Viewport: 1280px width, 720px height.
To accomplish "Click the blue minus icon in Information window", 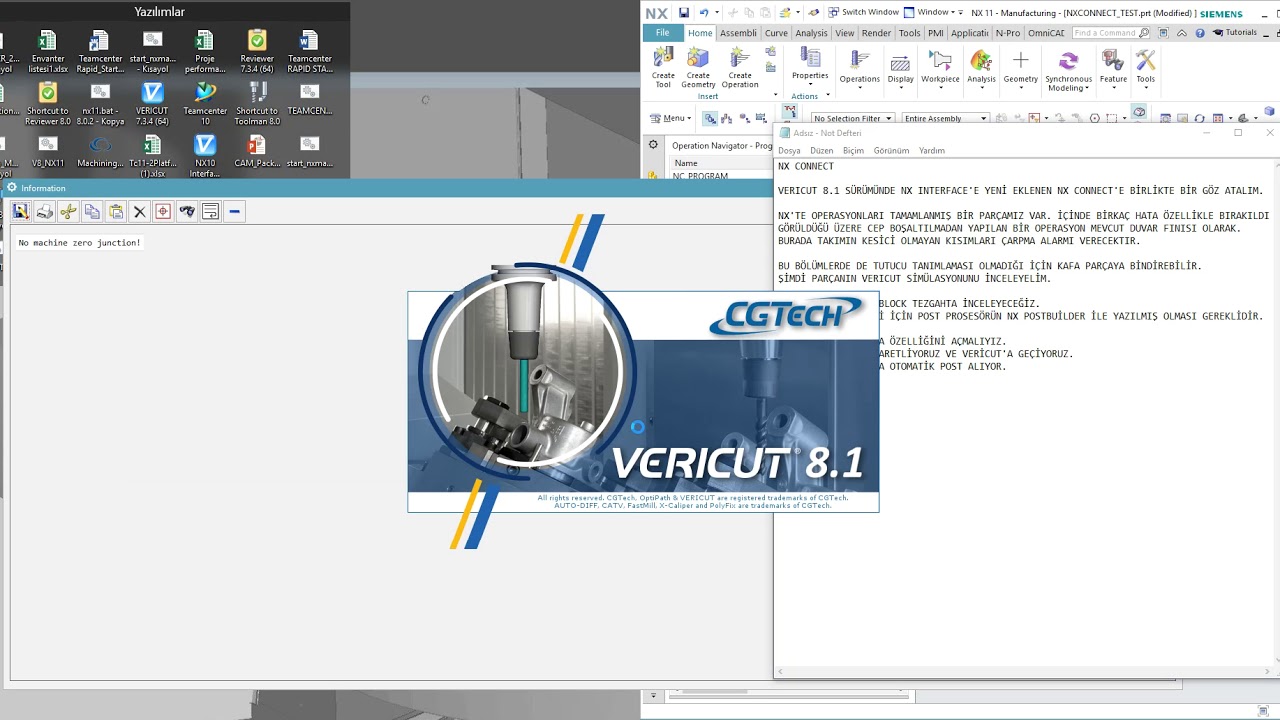I will (234, 211).
